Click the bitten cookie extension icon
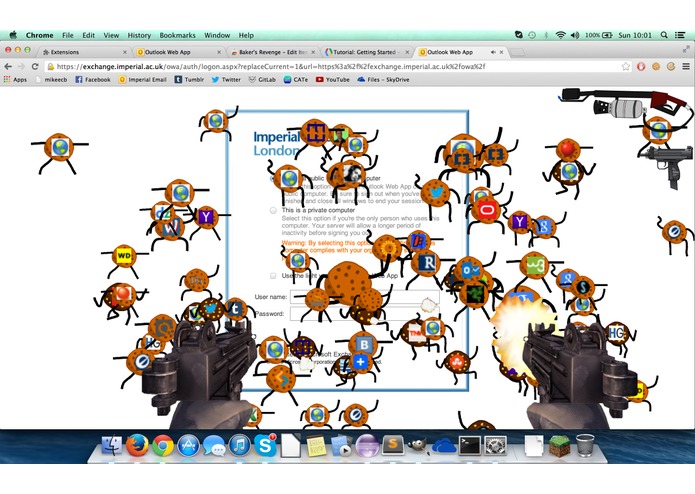The height and width of the screenshot is (494, 695). [671, 66]
